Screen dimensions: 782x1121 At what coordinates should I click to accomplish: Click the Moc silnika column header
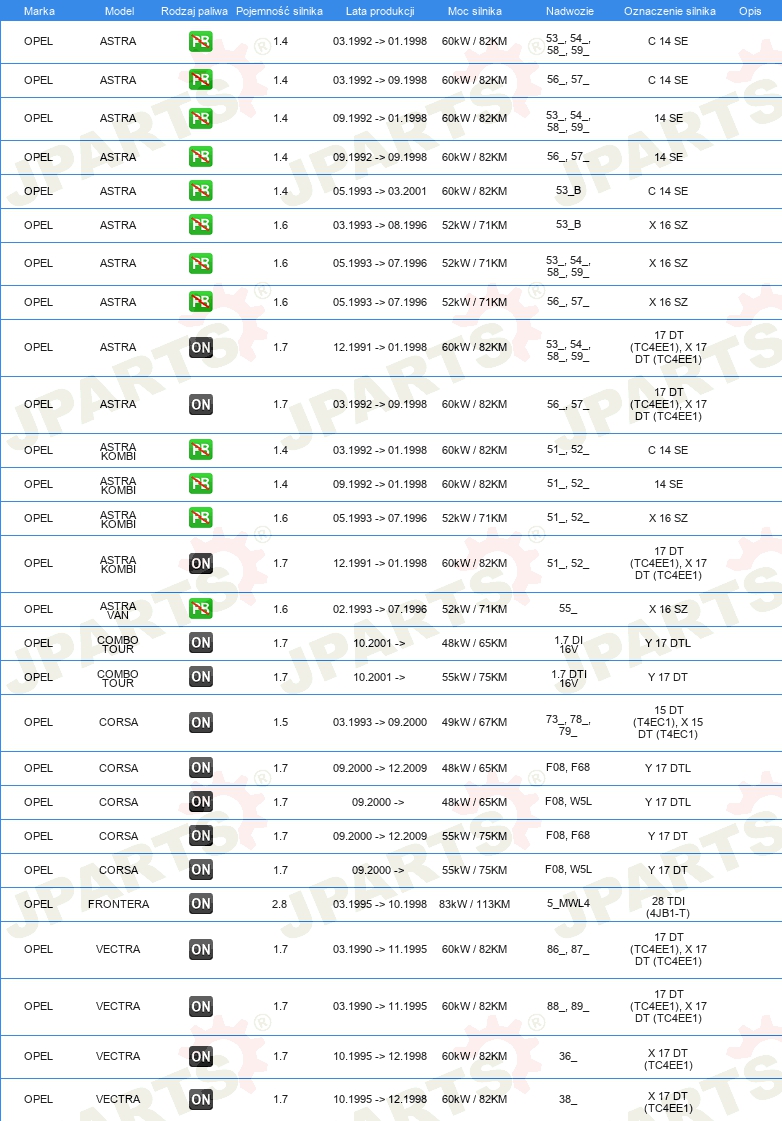[475, 11]
